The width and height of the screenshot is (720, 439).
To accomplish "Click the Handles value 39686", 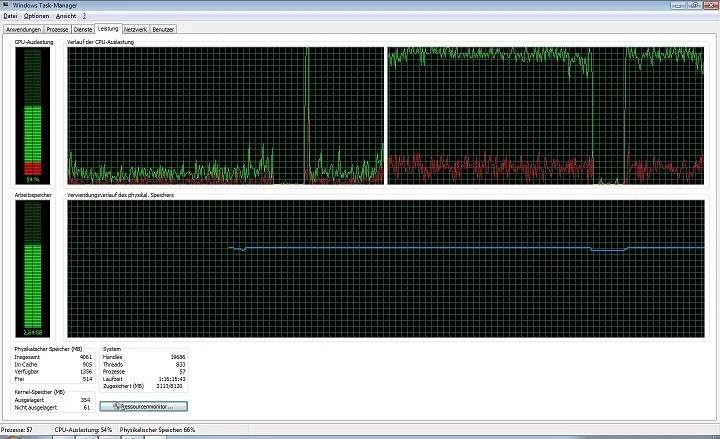I will (178, 357).
